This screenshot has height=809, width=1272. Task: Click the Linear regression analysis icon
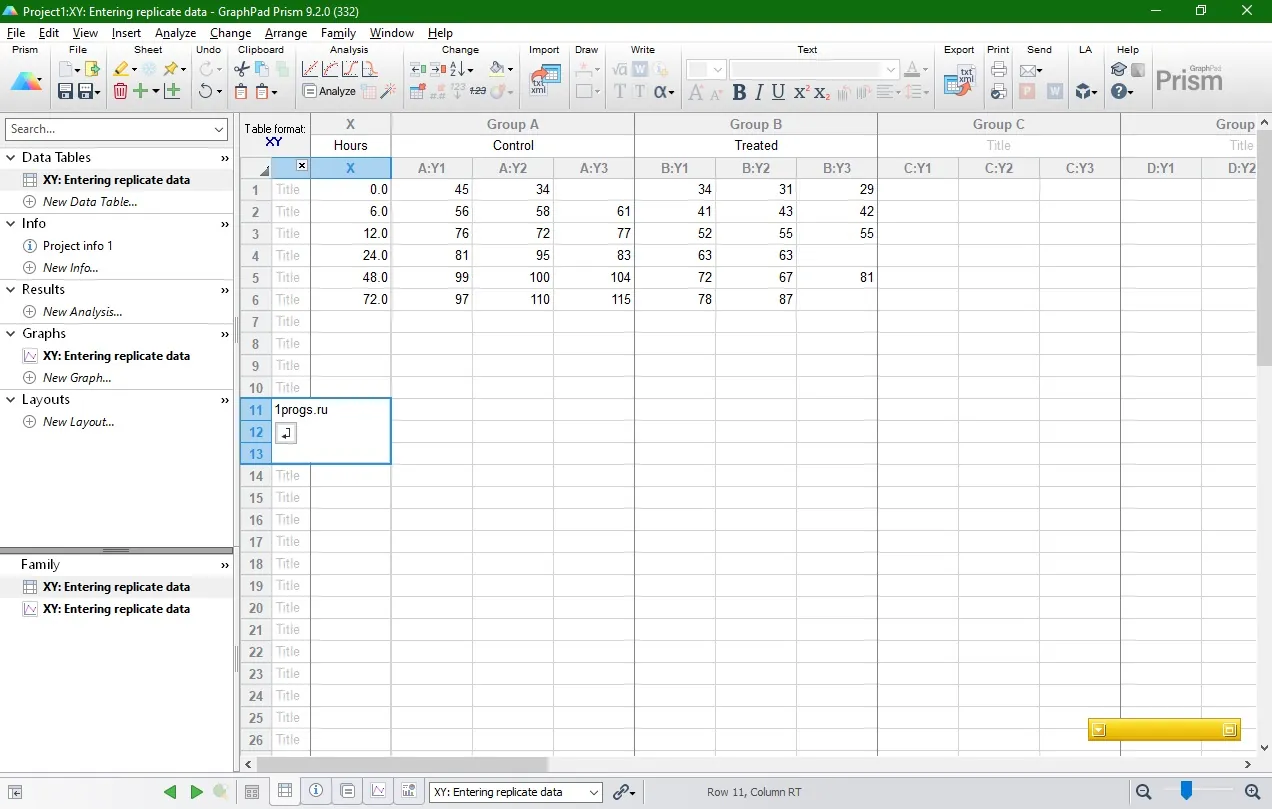tap(310, 69)
